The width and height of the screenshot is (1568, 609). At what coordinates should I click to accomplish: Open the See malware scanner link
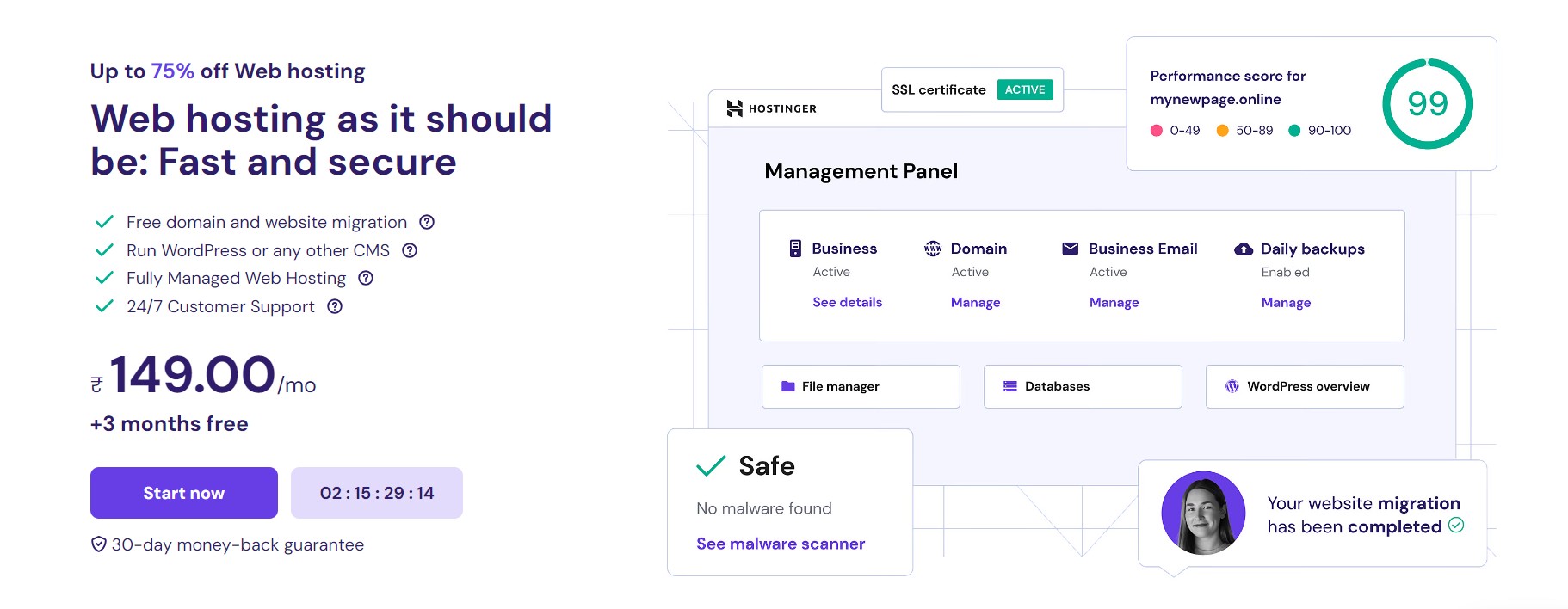[781, 544]
